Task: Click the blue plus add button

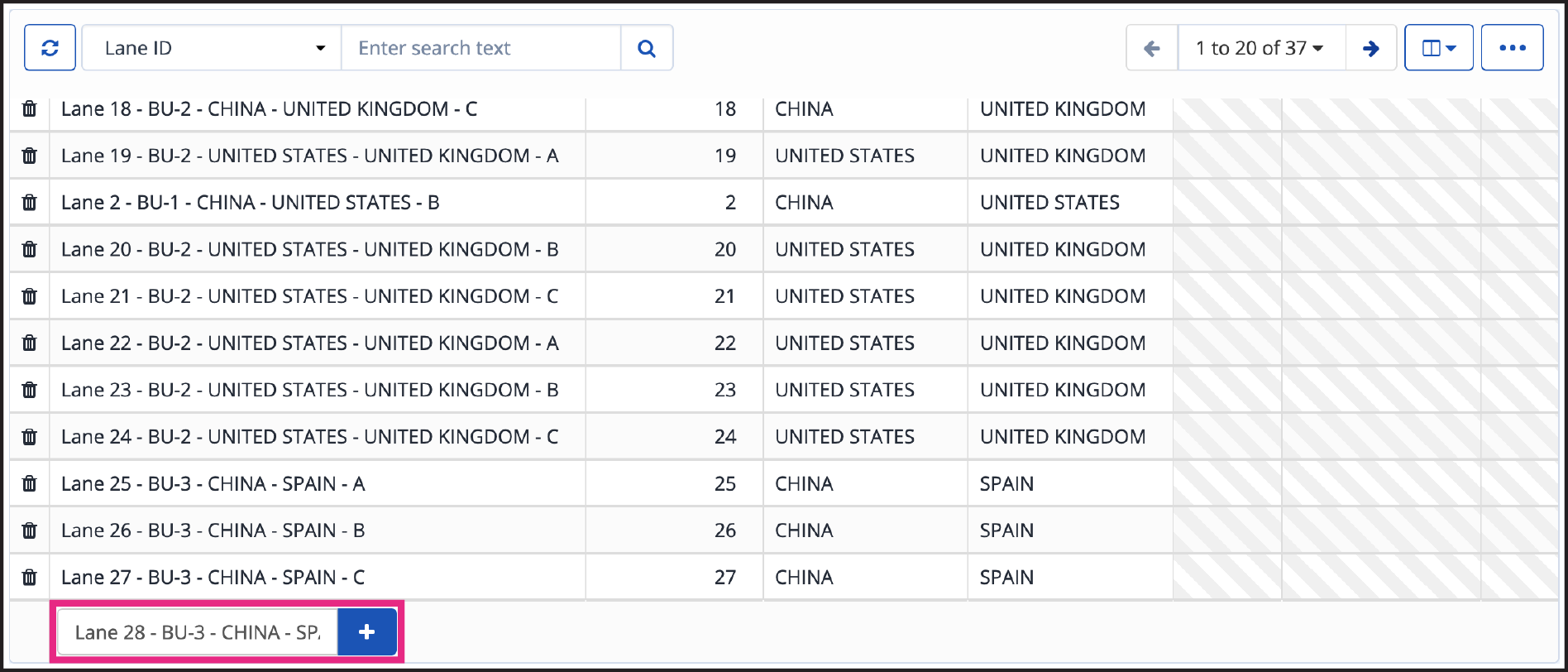Action: pyautogui.click(x=367, y=632)
